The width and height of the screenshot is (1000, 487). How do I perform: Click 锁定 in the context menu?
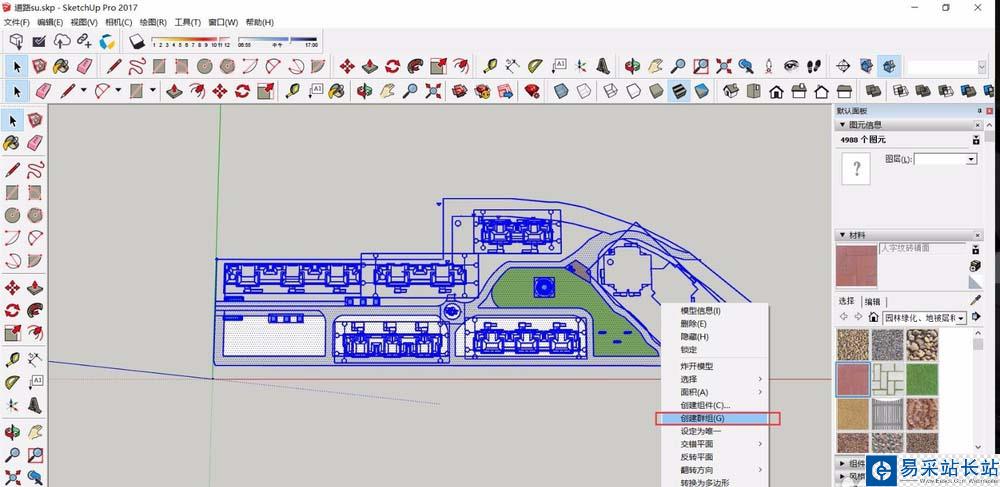click(689, 350)
